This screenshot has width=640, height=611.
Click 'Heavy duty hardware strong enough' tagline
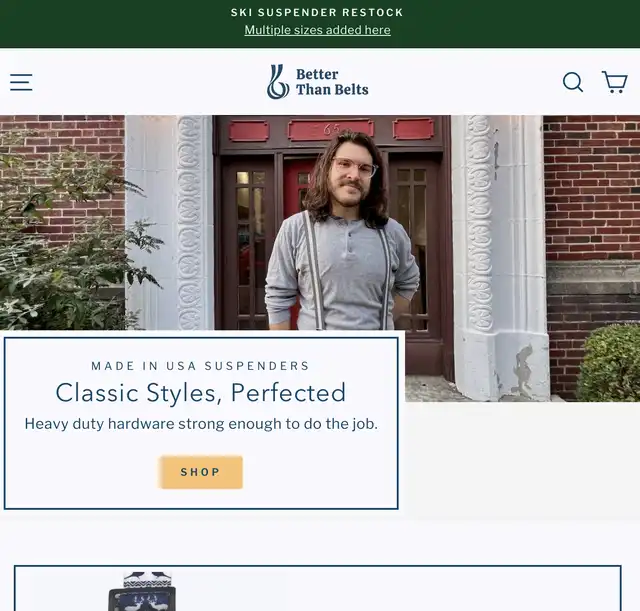[x=201, y=424]
